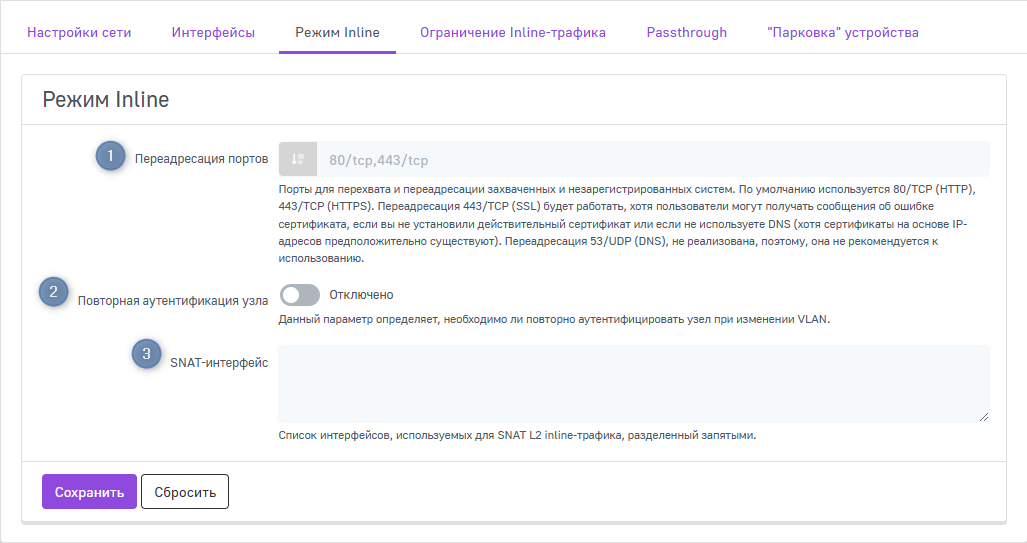Click the Сбросить button
Screen dimensions: 1027x543
pyautogui.click(x=185, y=492)
